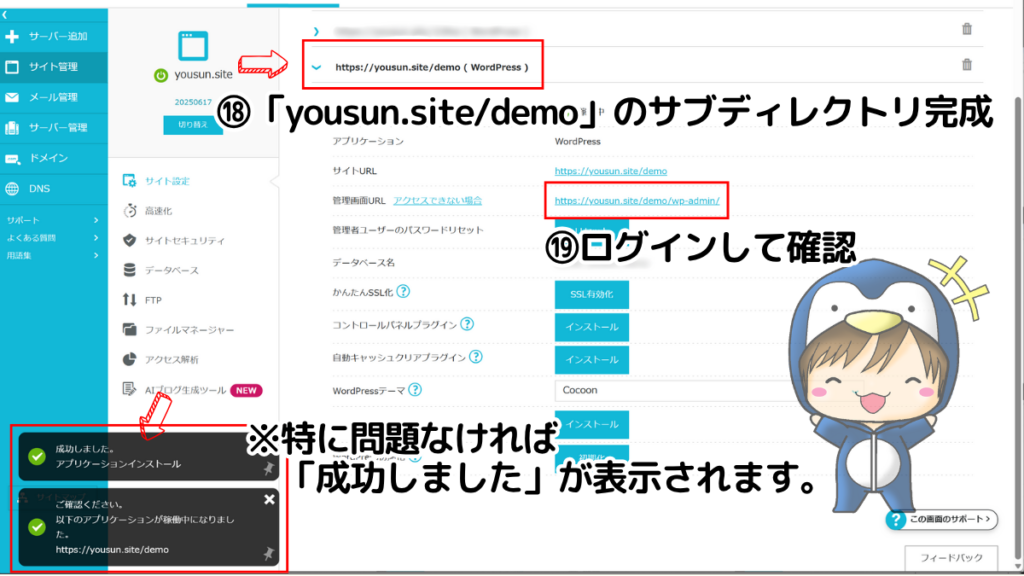
Task: Pin the 成功しました notification
Action: point(268,468)
